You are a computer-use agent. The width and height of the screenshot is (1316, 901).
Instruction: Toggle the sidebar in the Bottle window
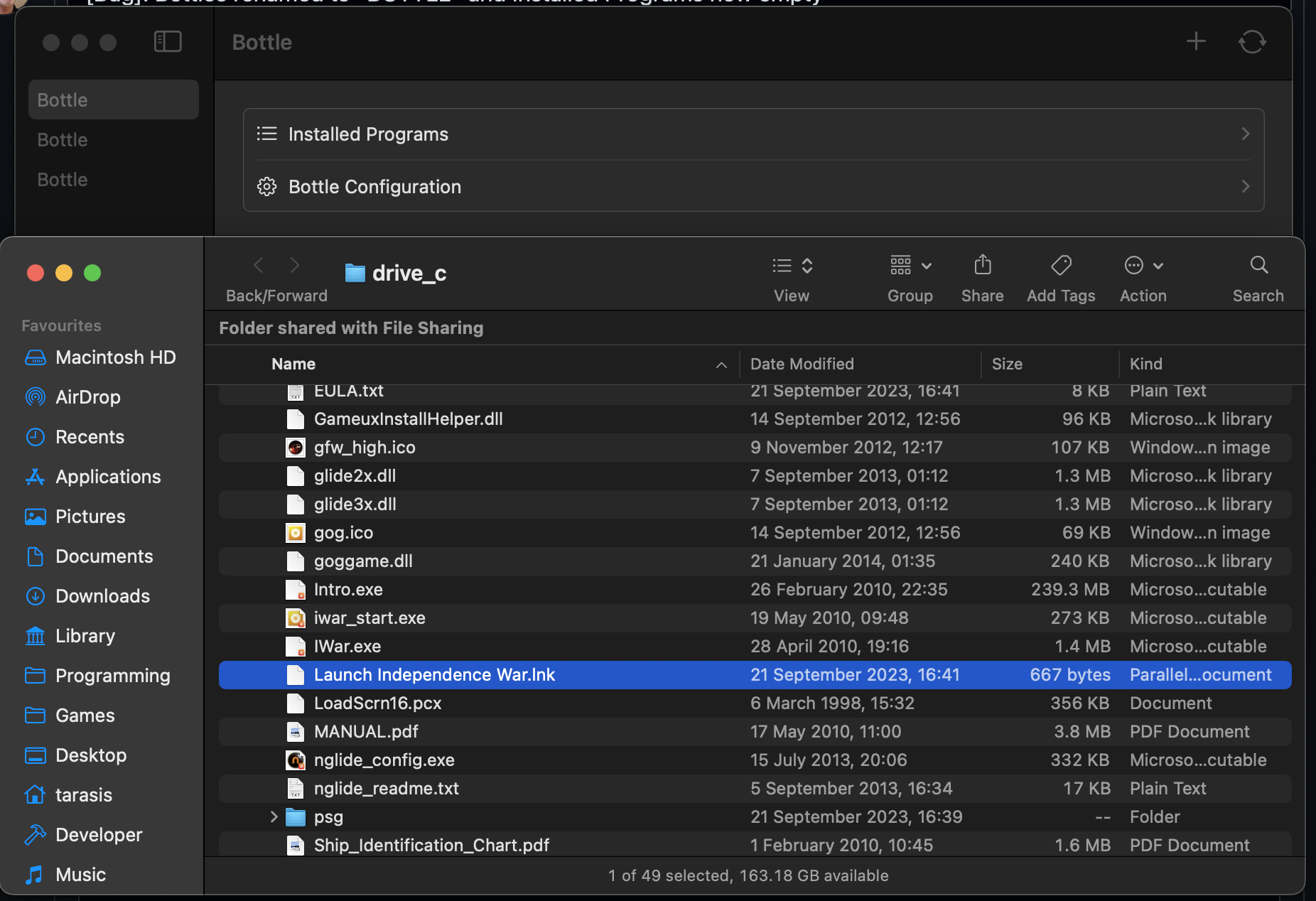pos(168,42)
